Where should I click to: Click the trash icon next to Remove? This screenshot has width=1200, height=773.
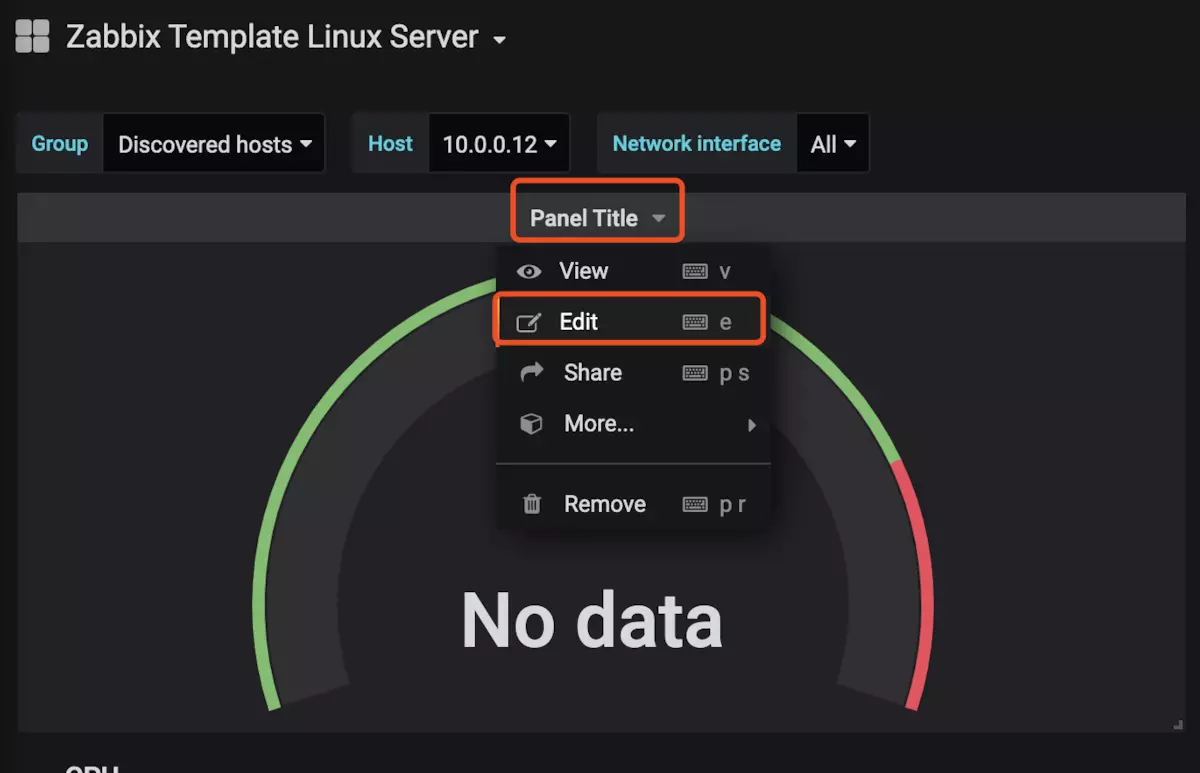click(x=532, y=504)
